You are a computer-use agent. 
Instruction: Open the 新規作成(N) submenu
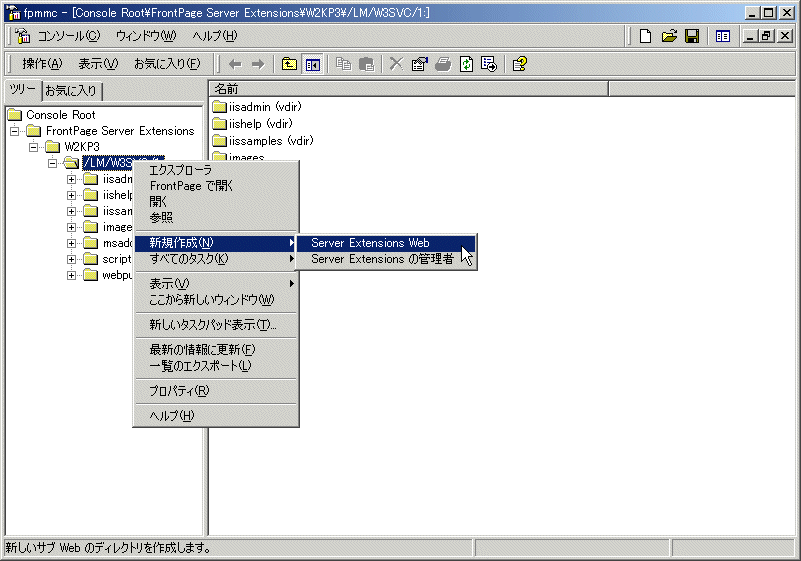216,243
